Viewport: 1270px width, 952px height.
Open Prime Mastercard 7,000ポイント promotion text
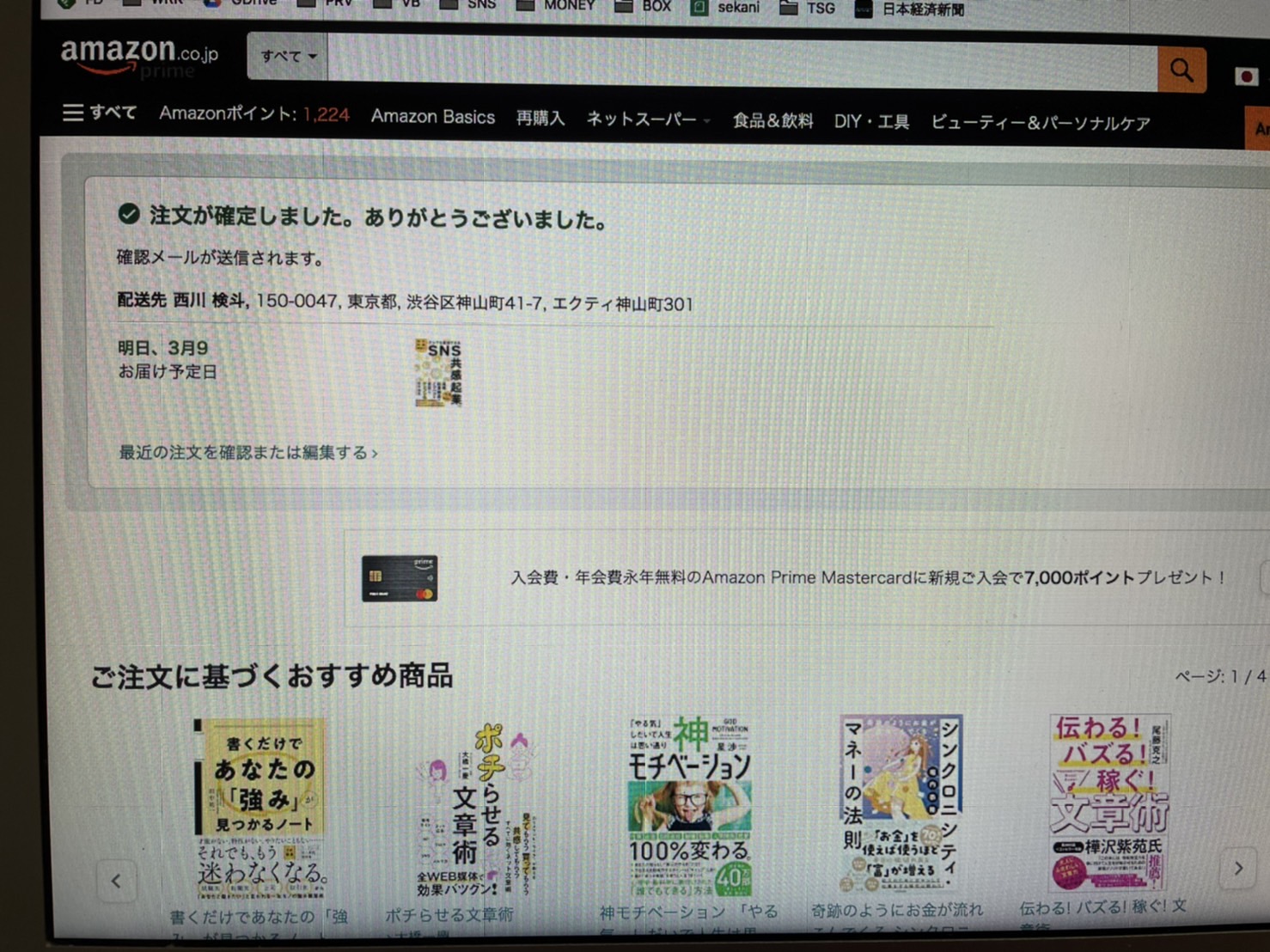point(868,577)
